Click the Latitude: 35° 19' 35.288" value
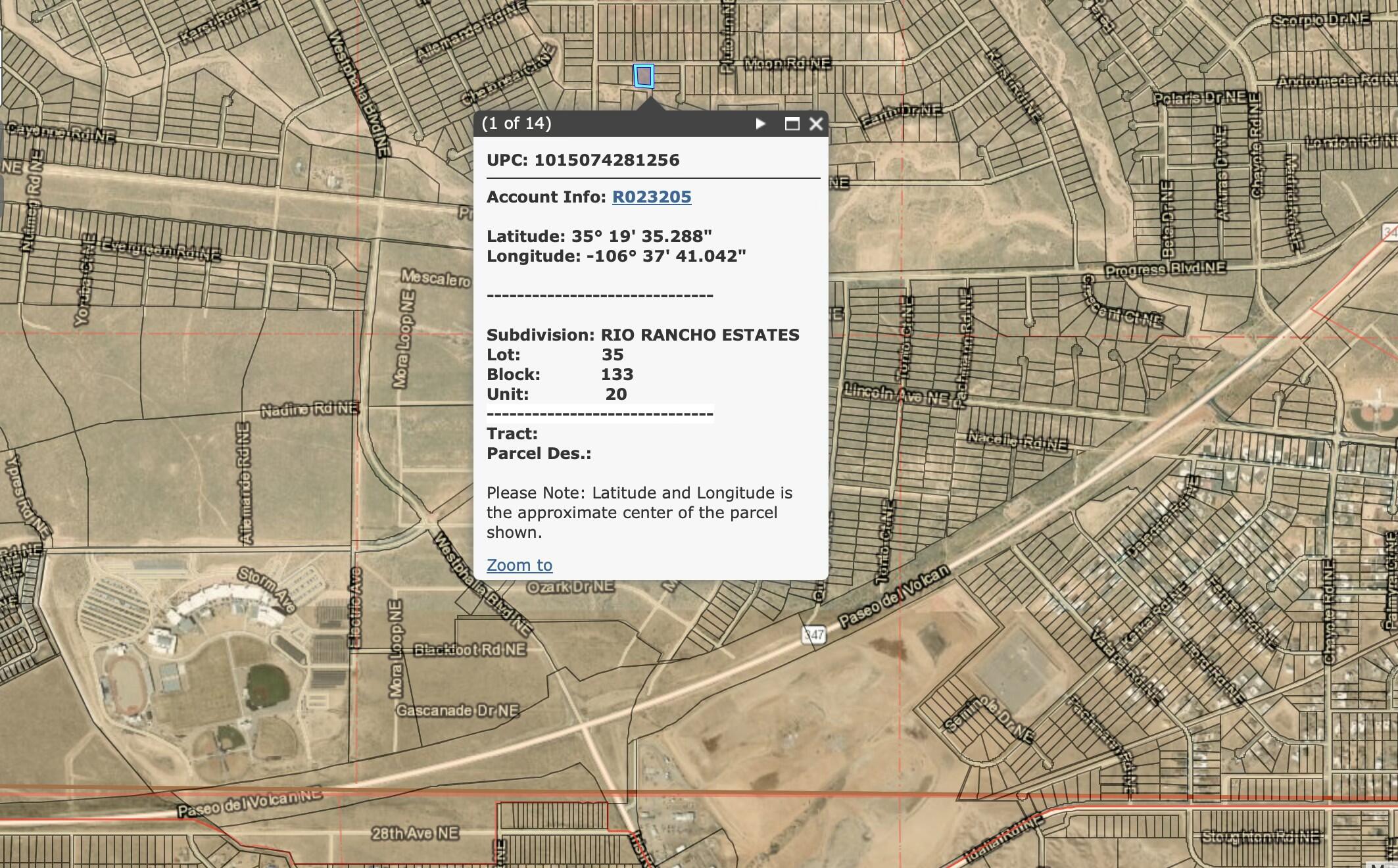The image size is (1398, 868). pos(599,236)
